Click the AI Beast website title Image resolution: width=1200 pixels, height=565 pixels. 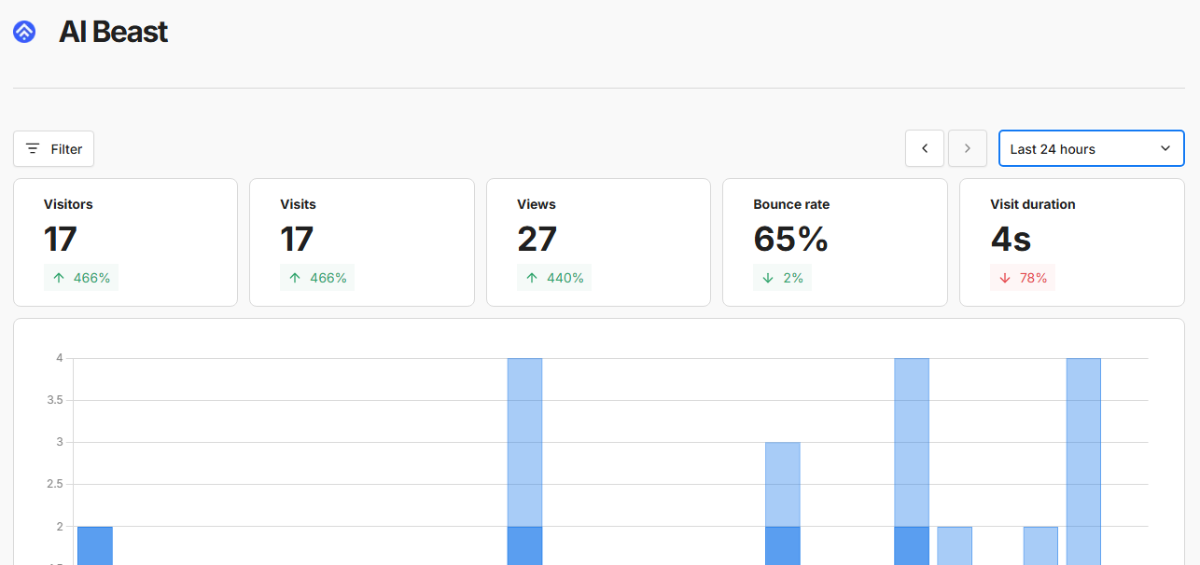pos(113,32)
